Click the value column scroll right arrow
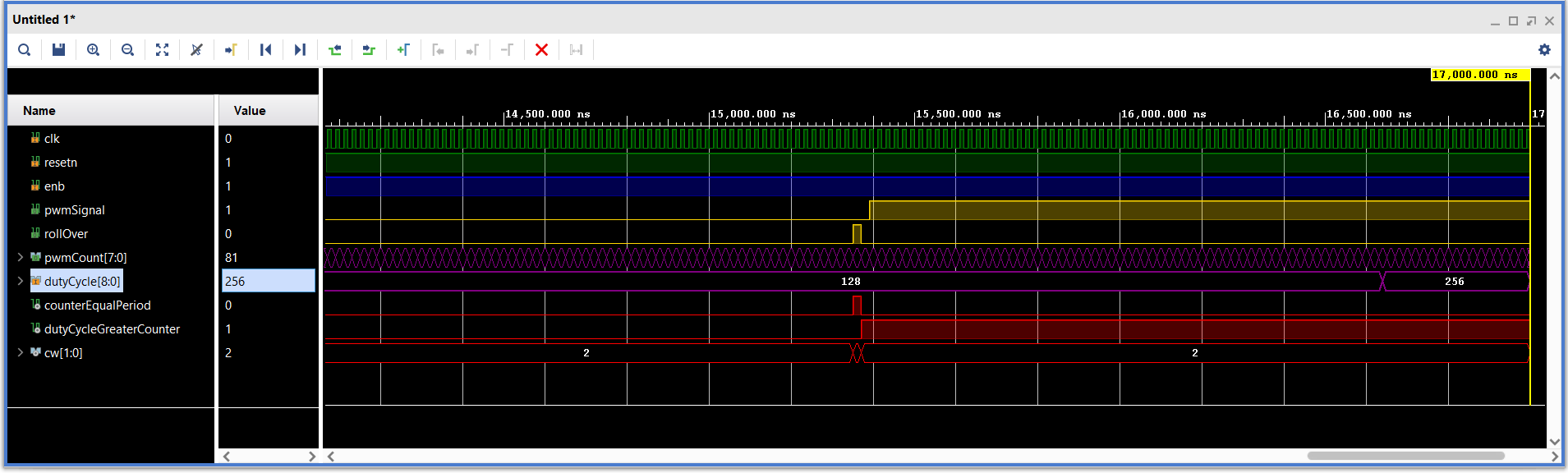This screenshot has width=1568, height=473. [312, 457]
